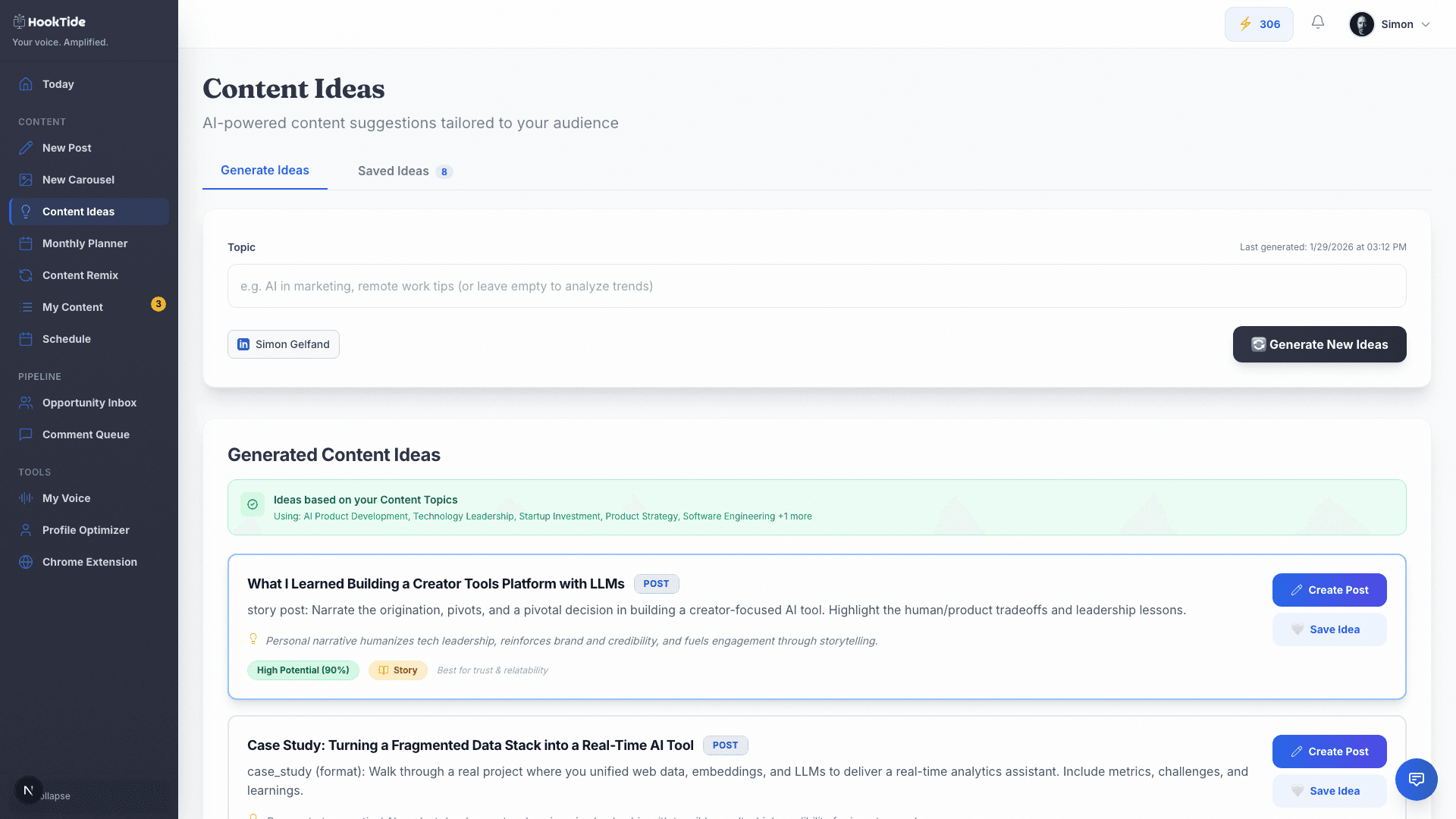This screenshot has height=819, width=1456.
Task: Open the notifications bell
Action: (1318, 23)
